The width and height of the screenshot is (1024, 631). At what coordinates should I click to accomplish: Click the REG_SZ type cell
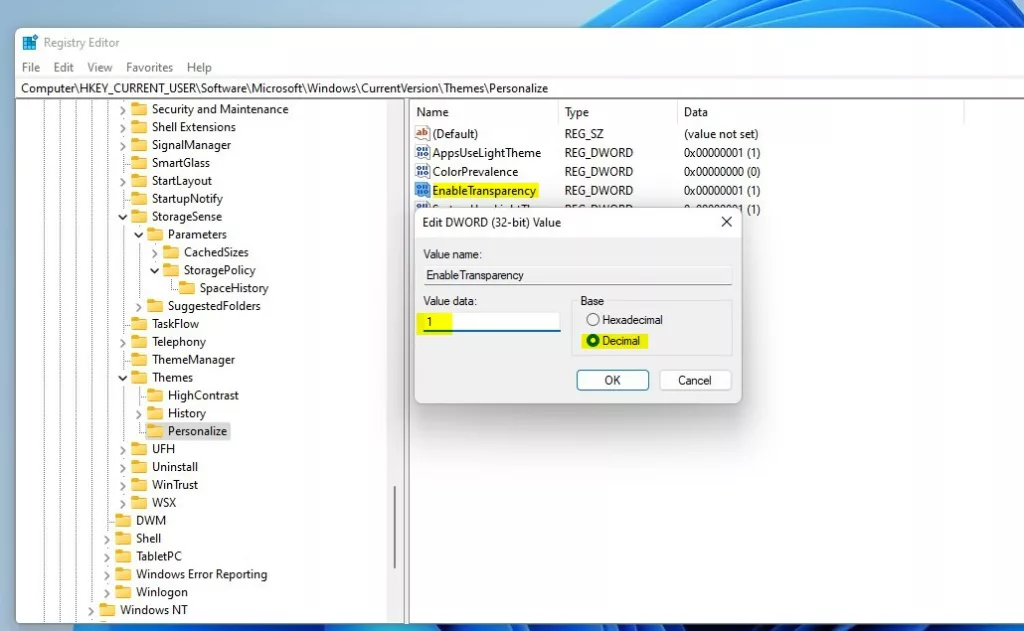pyautogui.click(x=584, y=133)
